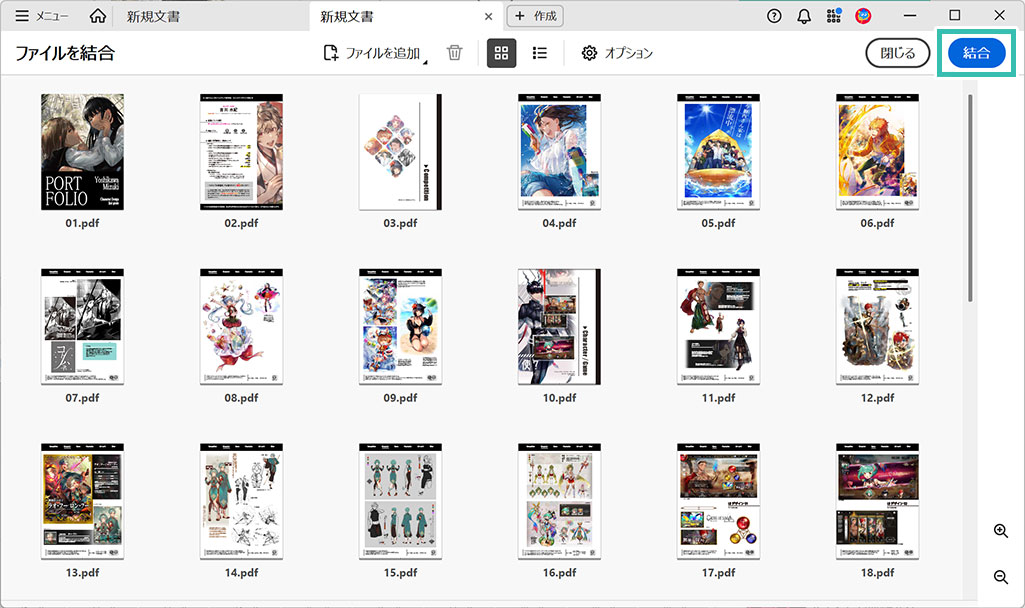Click the Home icon in title bar

[x=97, y=16]
